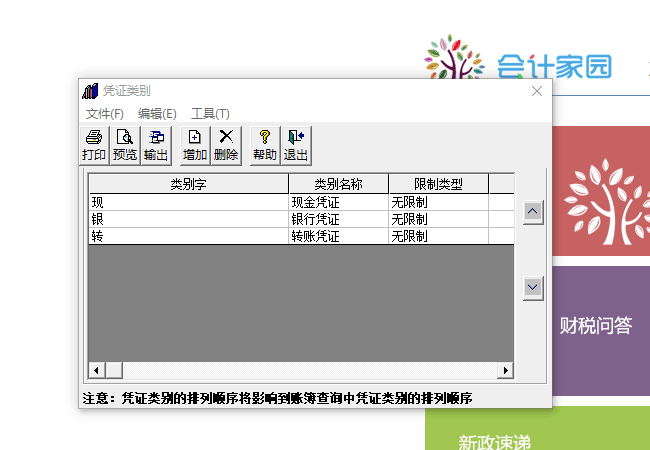Click 无限制 in the 银行凭证 row
The width and height of the screenshot is (650, 450).
(x=439, y=219)
